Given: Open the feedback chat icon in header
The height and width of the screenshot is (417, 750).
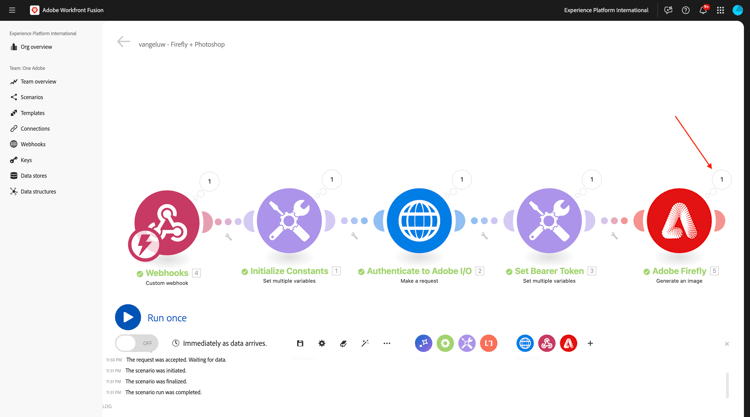Looking at the screenshot, I should tap(668, 10).
